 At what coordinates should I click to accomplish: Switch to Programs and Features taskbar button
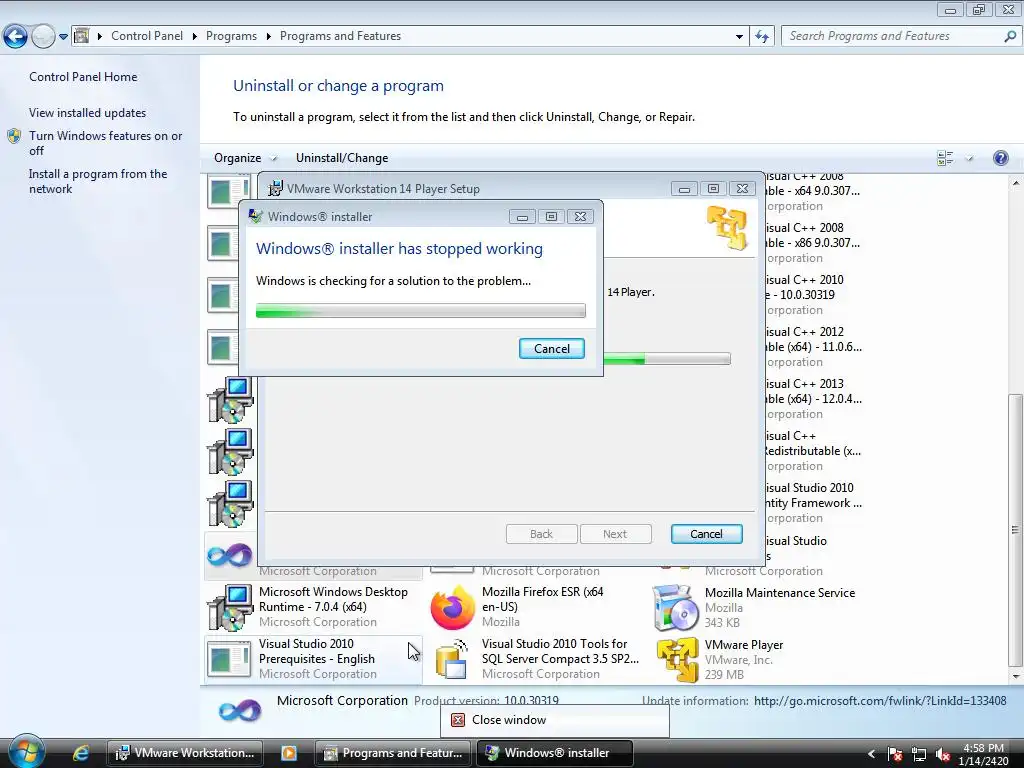393,753
